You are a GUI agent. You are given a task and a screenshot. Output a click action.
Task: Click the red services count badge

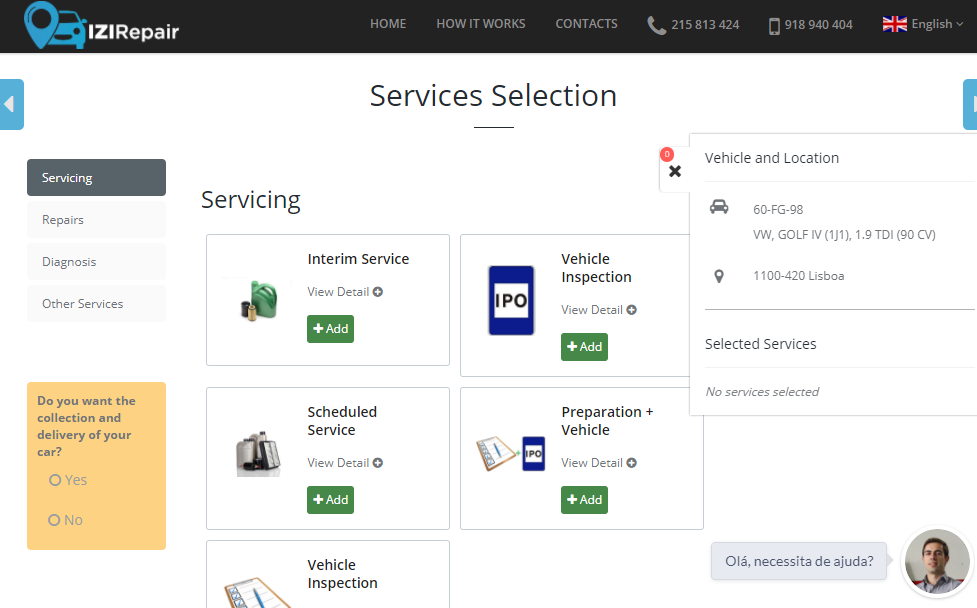667,154
